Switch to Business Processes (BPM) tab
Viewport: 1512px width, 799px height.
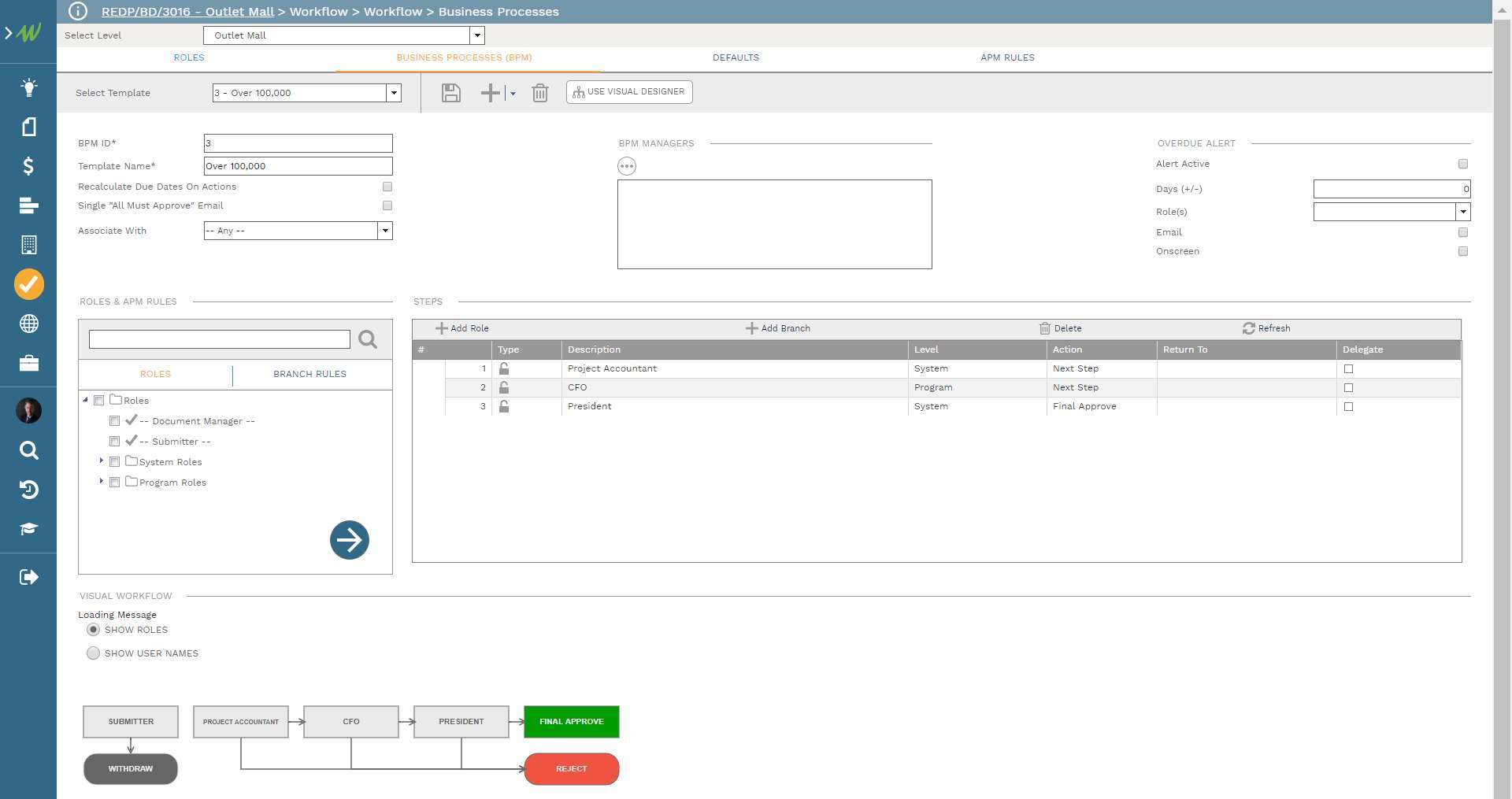click(x=464, y=57)
